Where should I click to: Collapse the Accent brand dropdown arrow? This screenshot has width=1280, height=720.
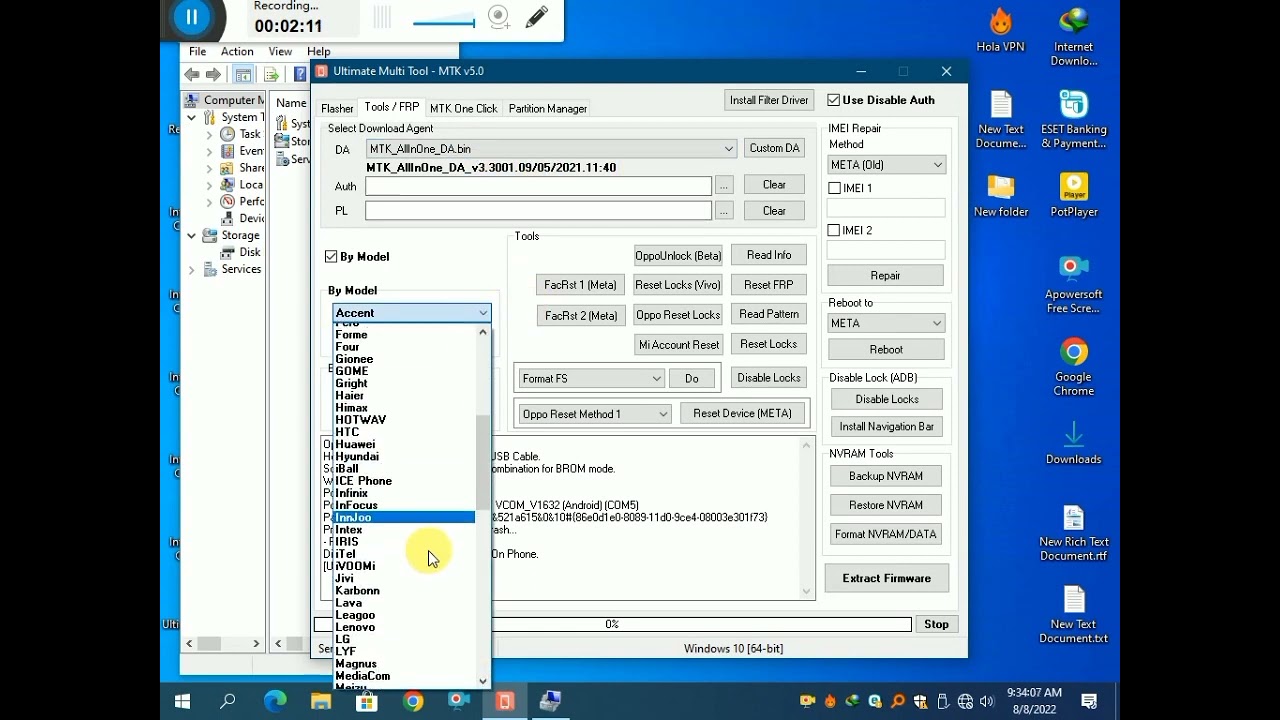[x=483, y=313]
